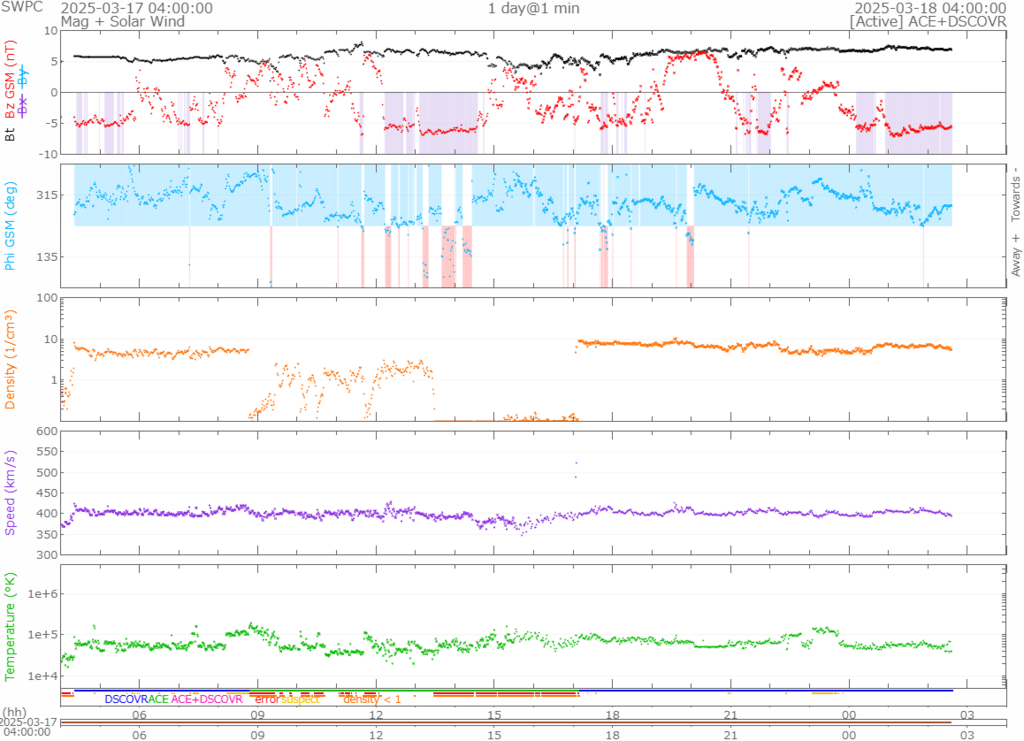Image resolution: width=1024 pixels, height=741 pixels.
Task: Click the 1e+6 tick on Temperature axis
Action: click(42, 594)
